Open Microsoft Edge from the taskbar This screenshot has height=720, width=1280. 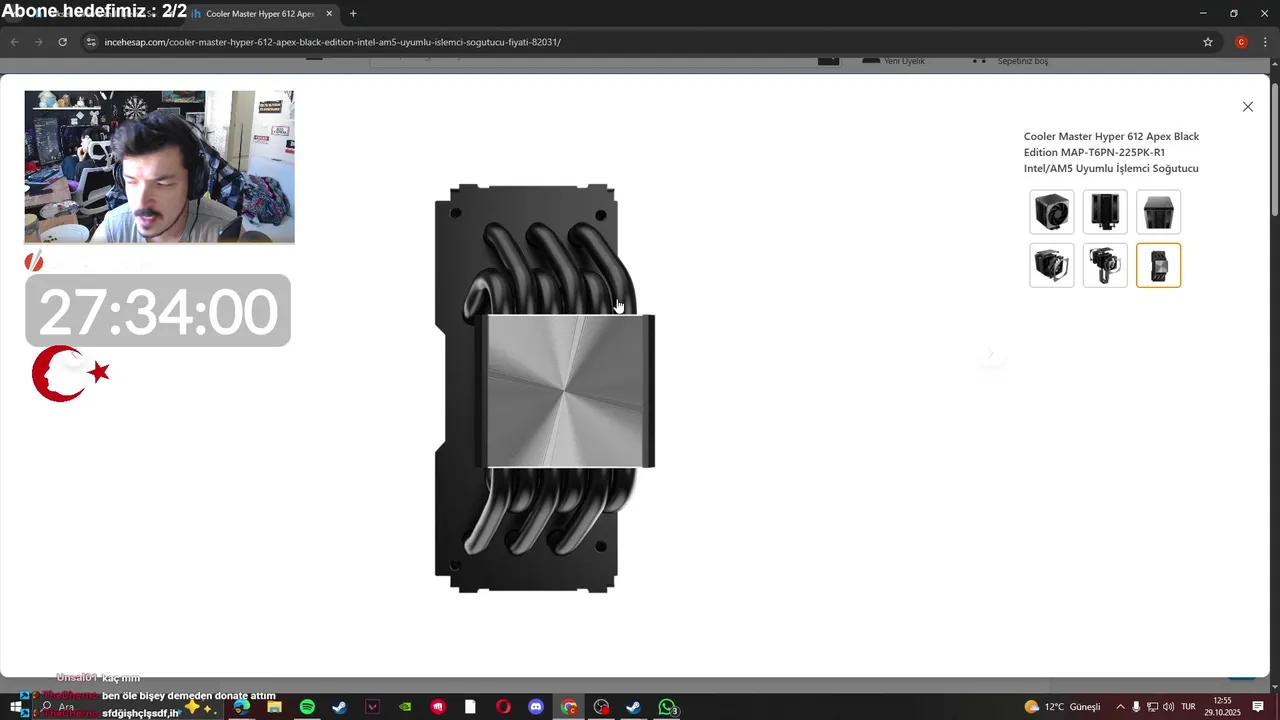(242, 707)
